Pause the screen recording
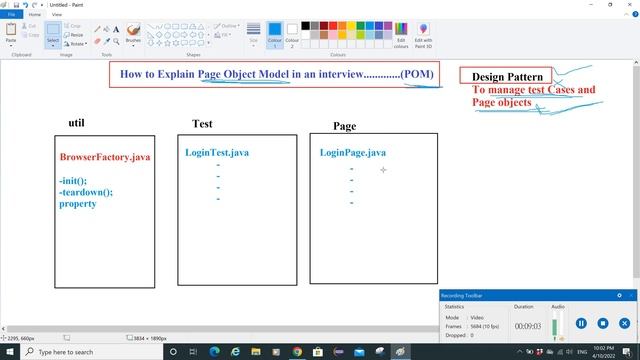The width and height of the screenshot is (640, 360). [581, 323]
